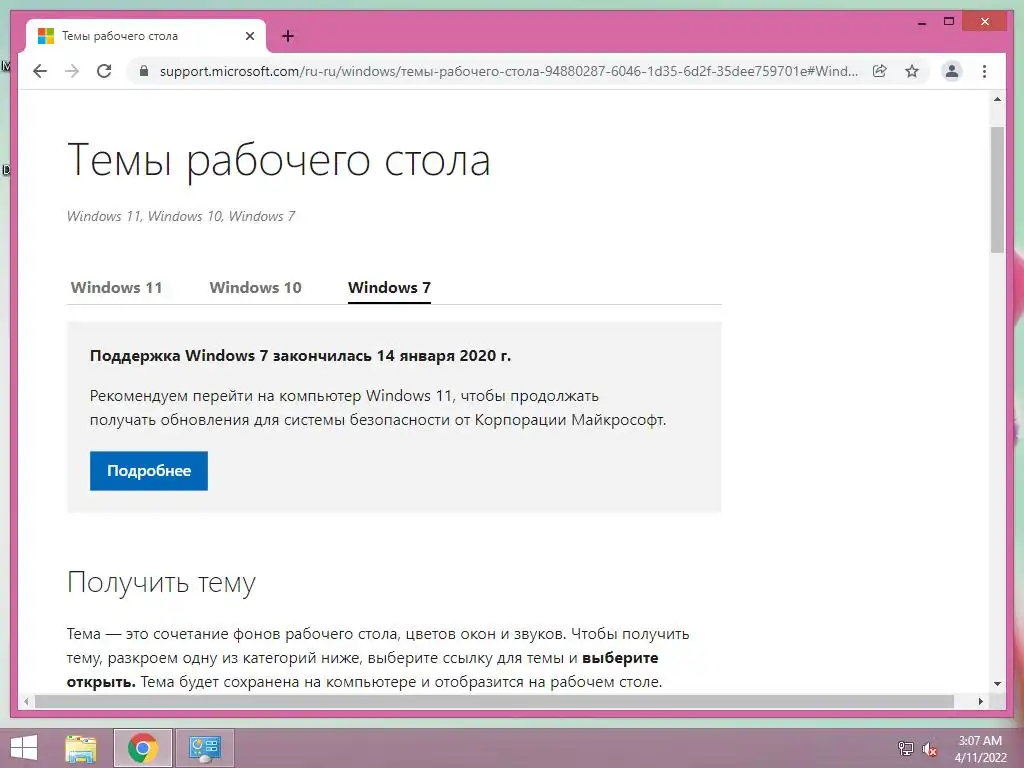Click the scroll left arrow

click(26, 701)
